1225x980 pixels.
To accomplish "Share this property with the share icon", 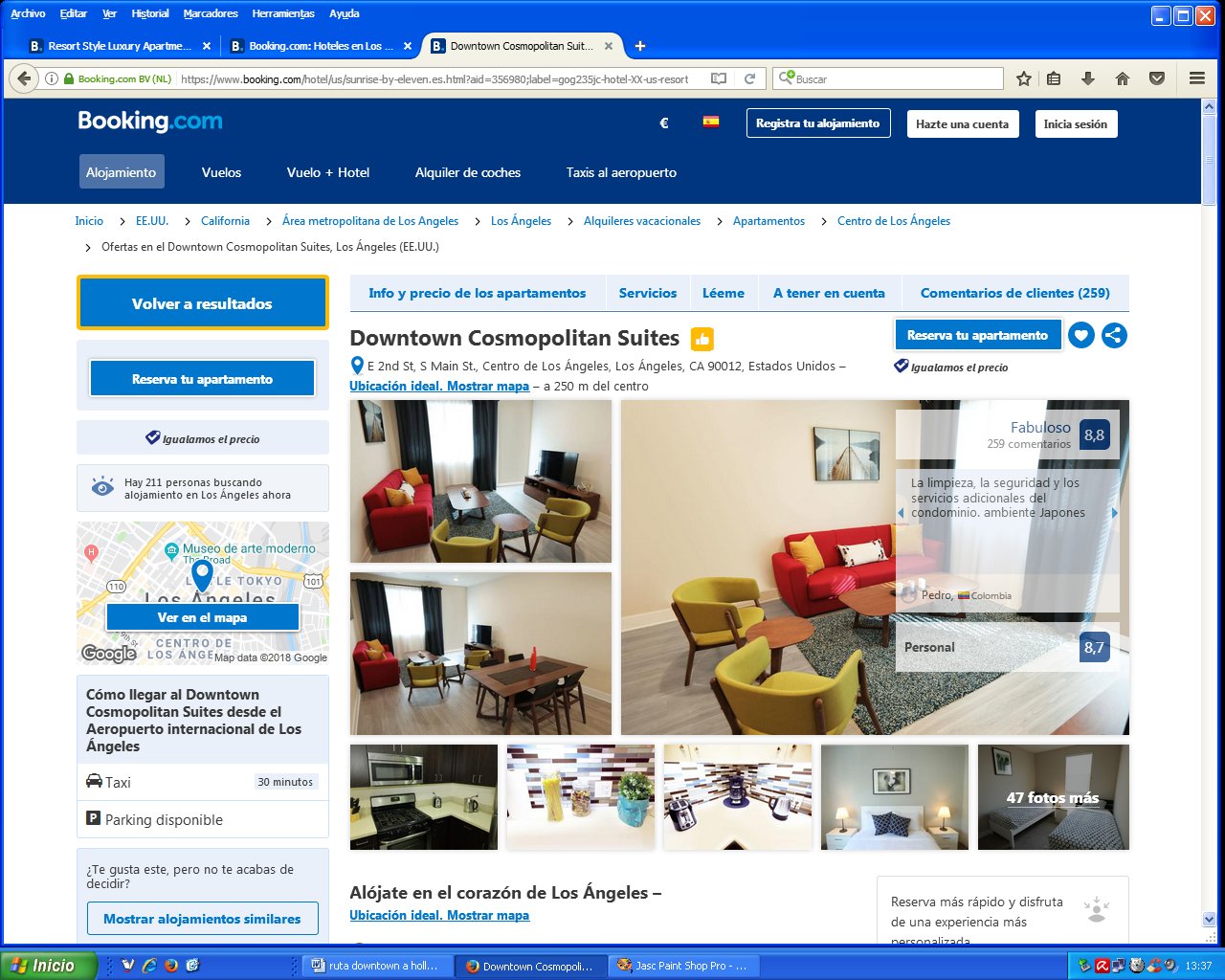I will point(1114,335).
